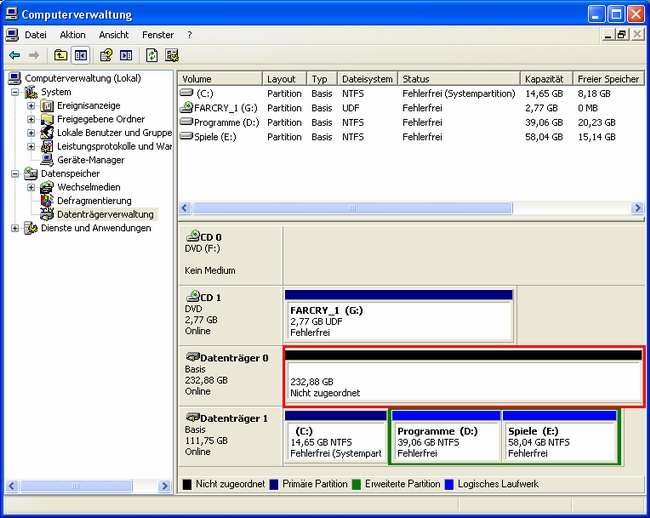Screen dimensions: 650x518
Task: Click the Freigegebene Ordner folder icon
Action: (x=47, y=119)
